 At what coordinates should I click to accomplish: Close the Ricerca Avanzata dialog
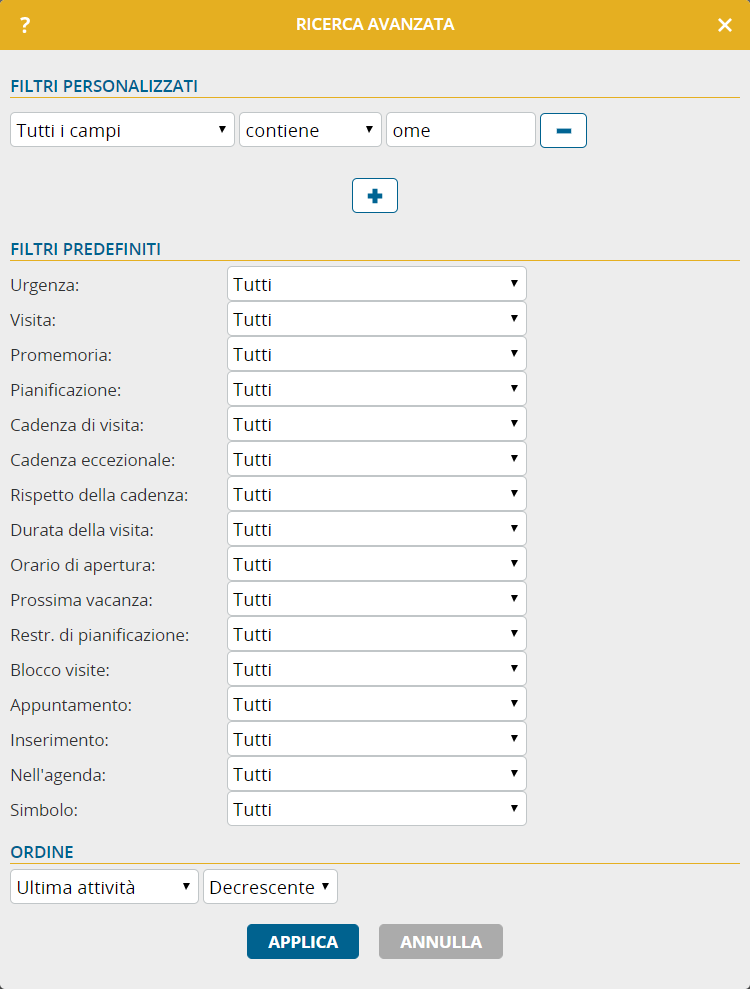[x=725, y=25]
